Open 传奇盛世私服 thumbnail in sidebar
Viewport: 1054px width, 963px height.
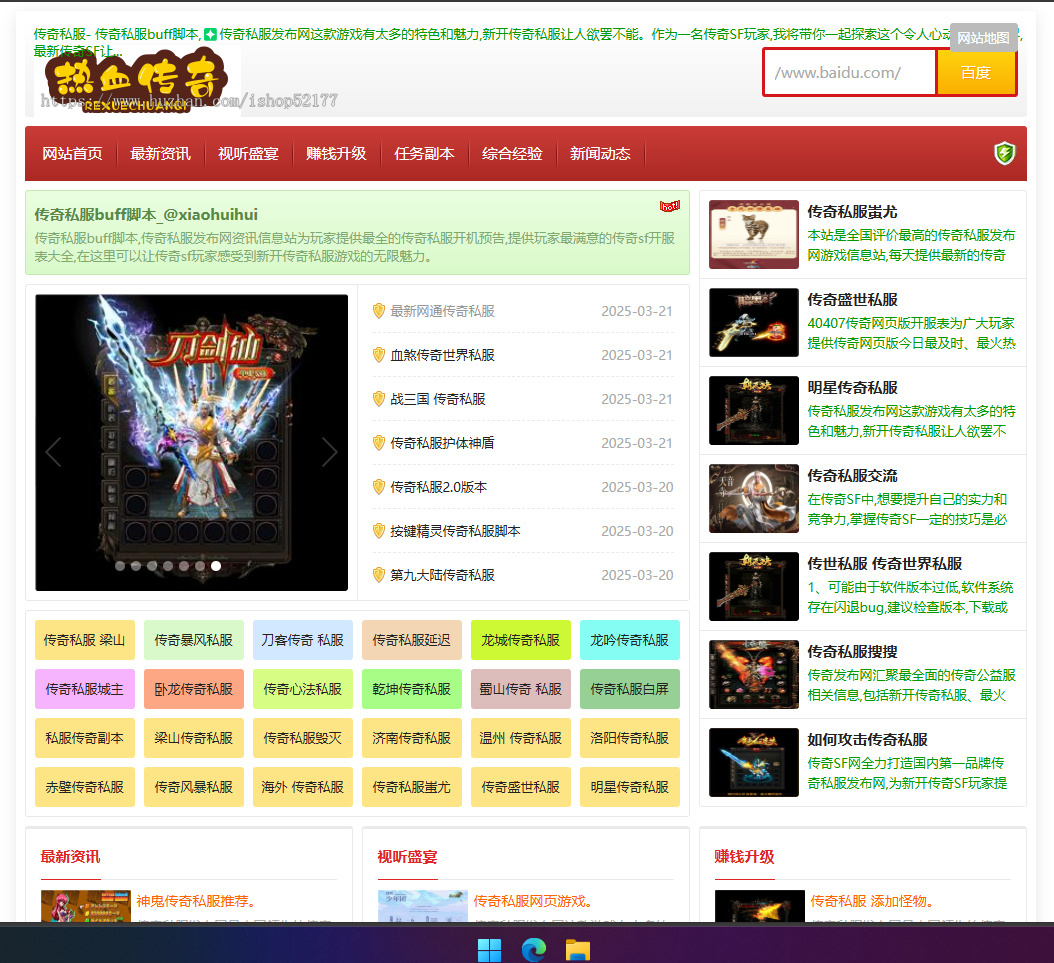point(754,323)
